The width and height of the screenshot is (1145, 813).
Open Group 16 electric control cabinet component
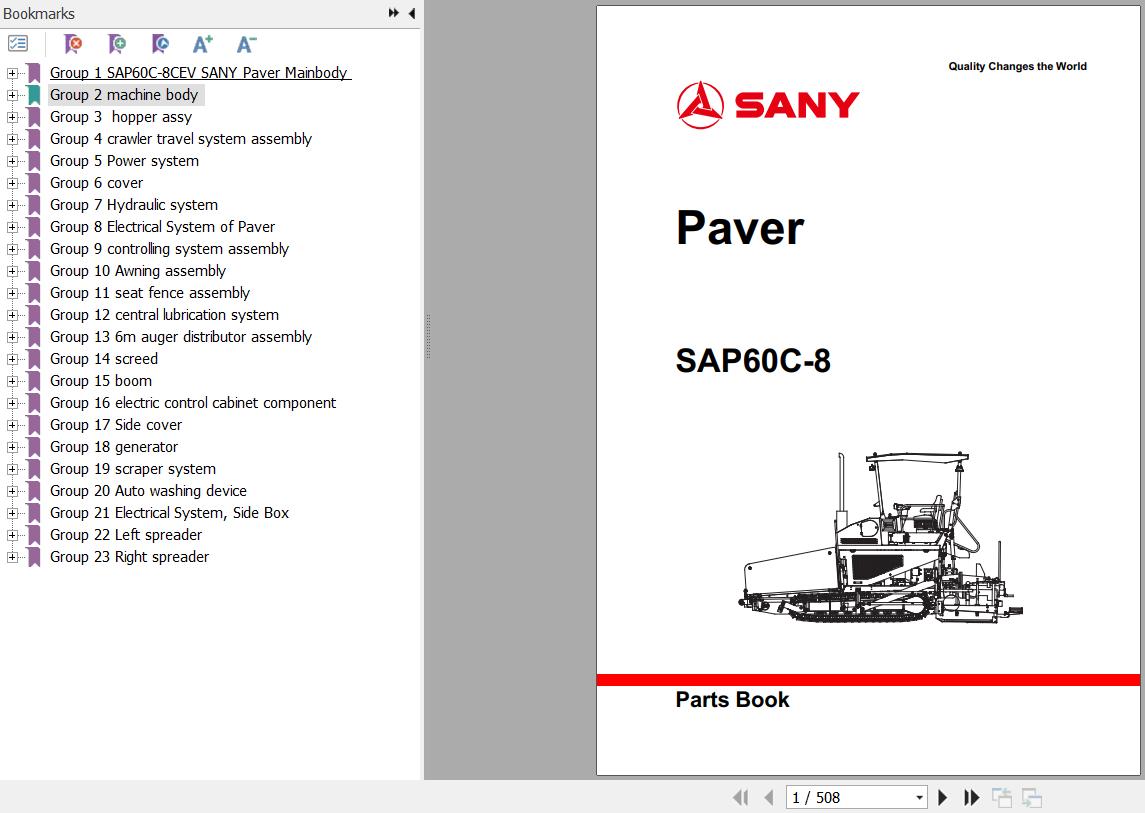(193, 402)
